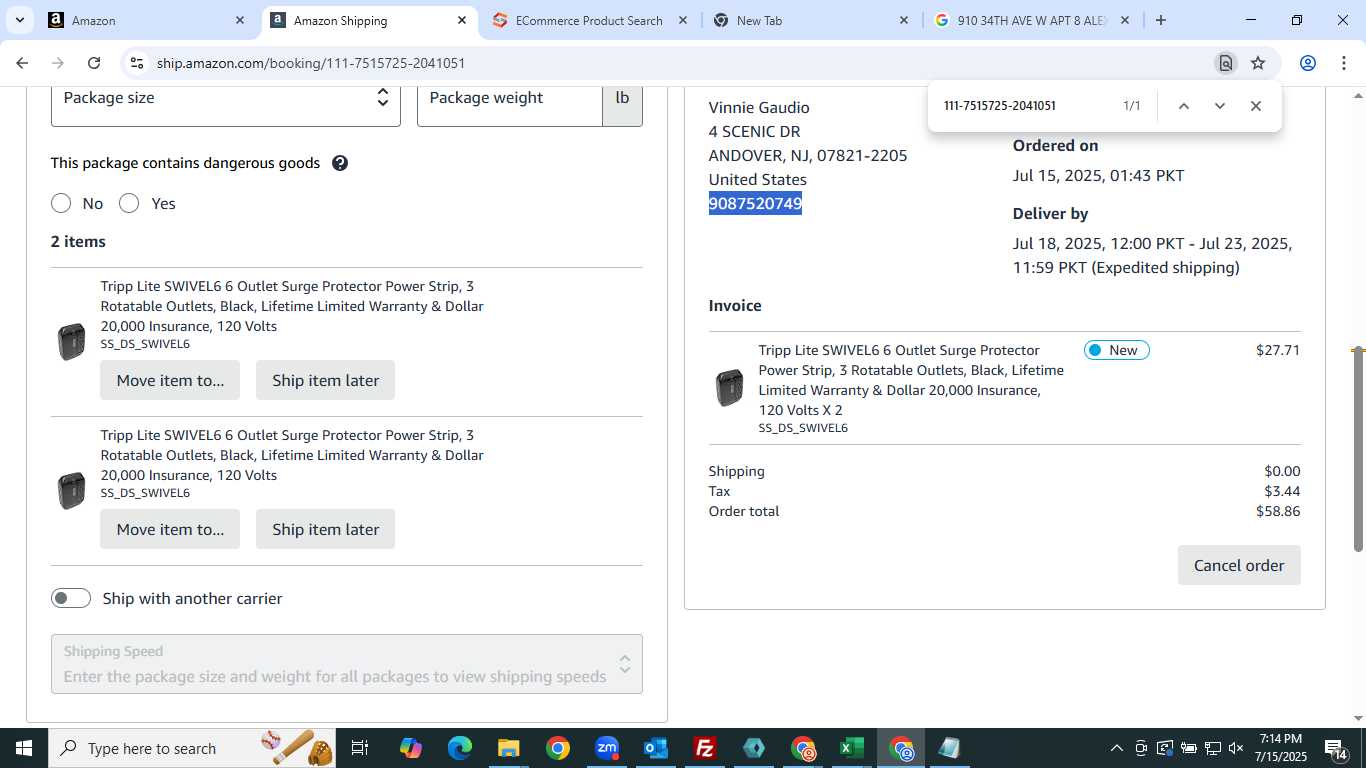1366x768 pixels.
Task: Open Zoom from the taskbar
Action: coord(607,748)
